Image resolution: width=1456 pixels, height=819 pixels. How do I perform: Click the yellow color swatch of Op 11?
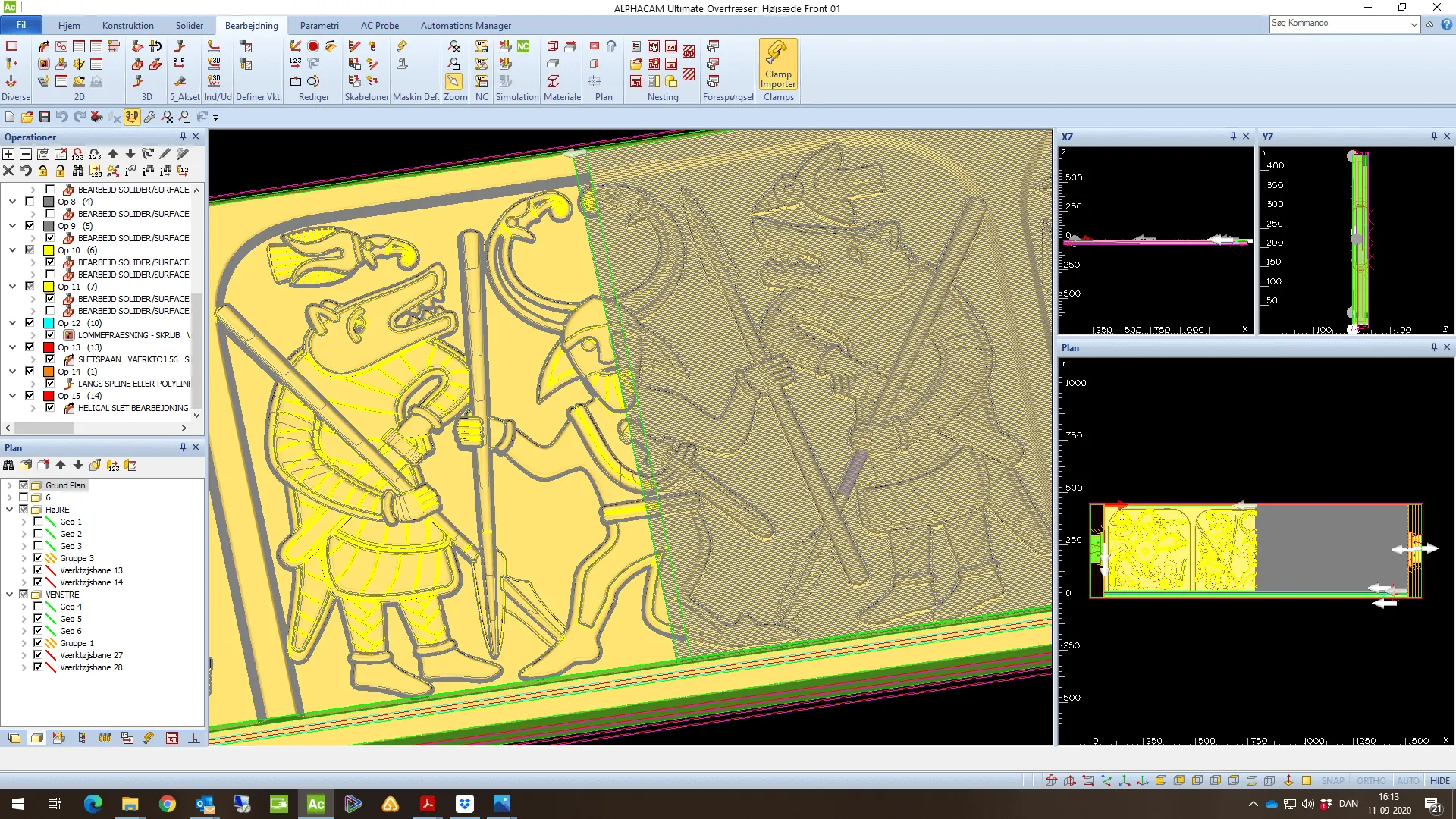click(x=49, y=287)
